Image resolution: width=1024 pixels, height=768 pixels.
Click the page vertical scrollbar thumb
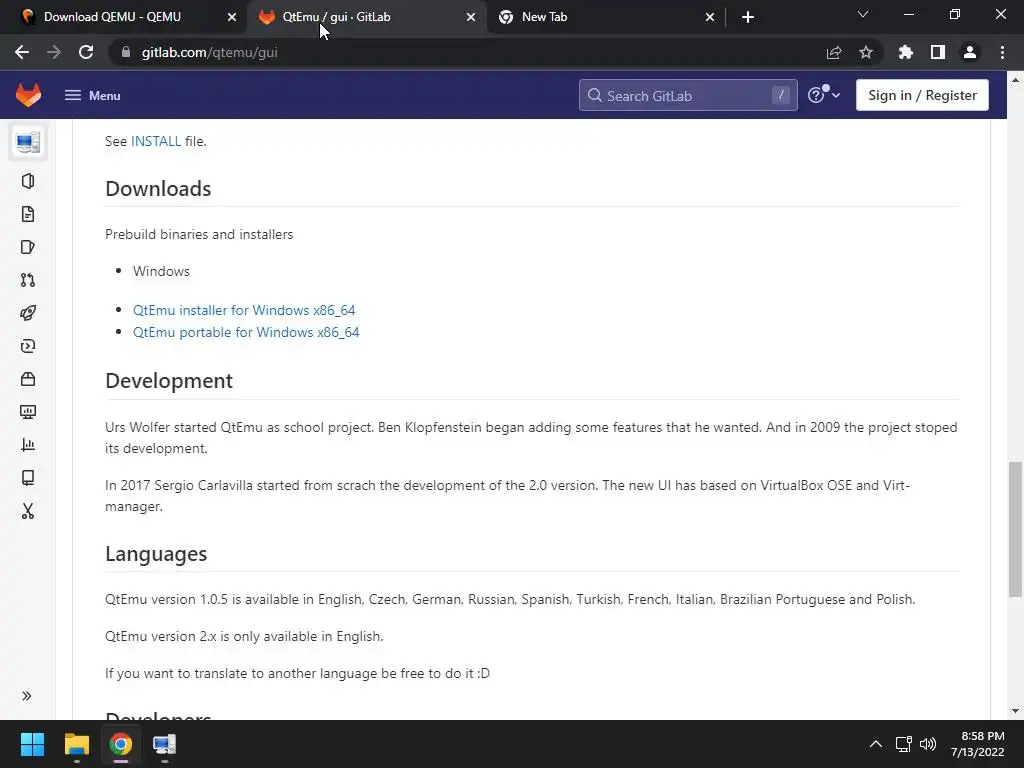(1015, 530)
